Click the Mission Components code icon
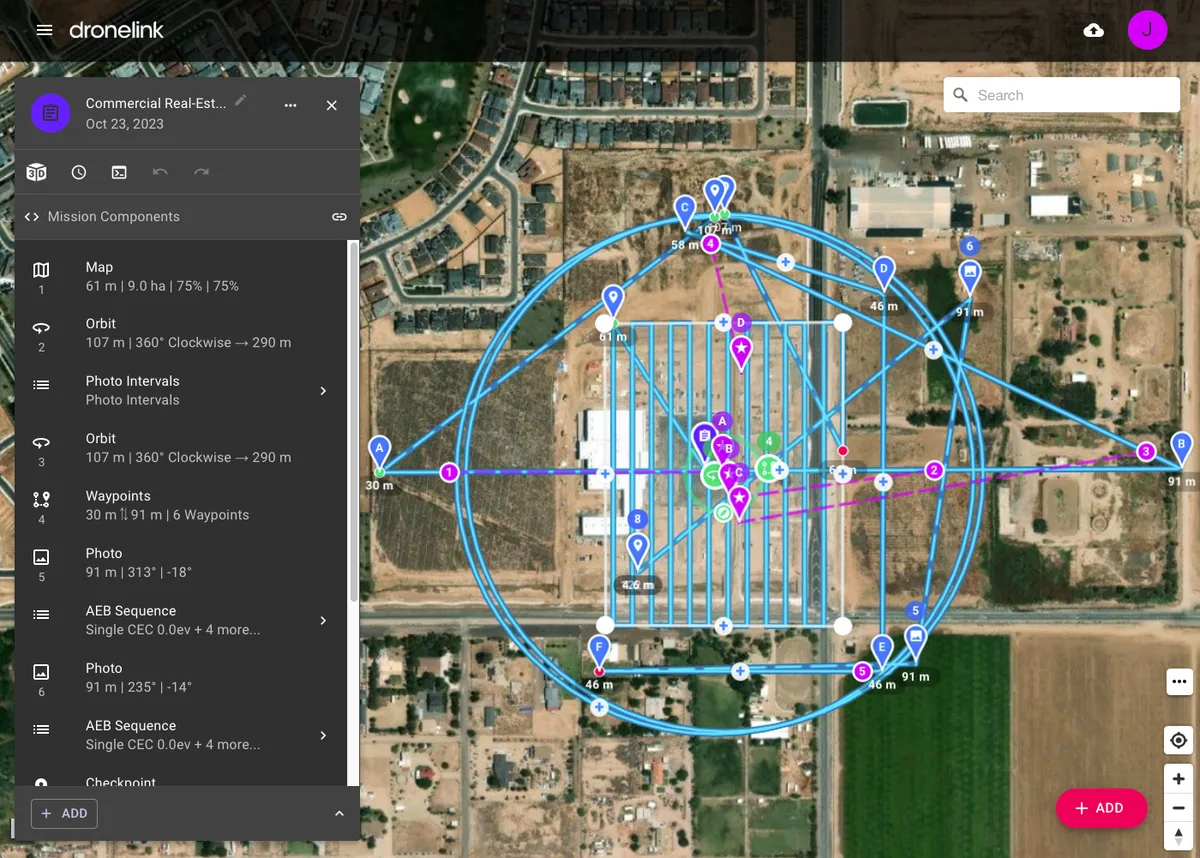This screenshot has height=858, width=1200. pos(32,217)
